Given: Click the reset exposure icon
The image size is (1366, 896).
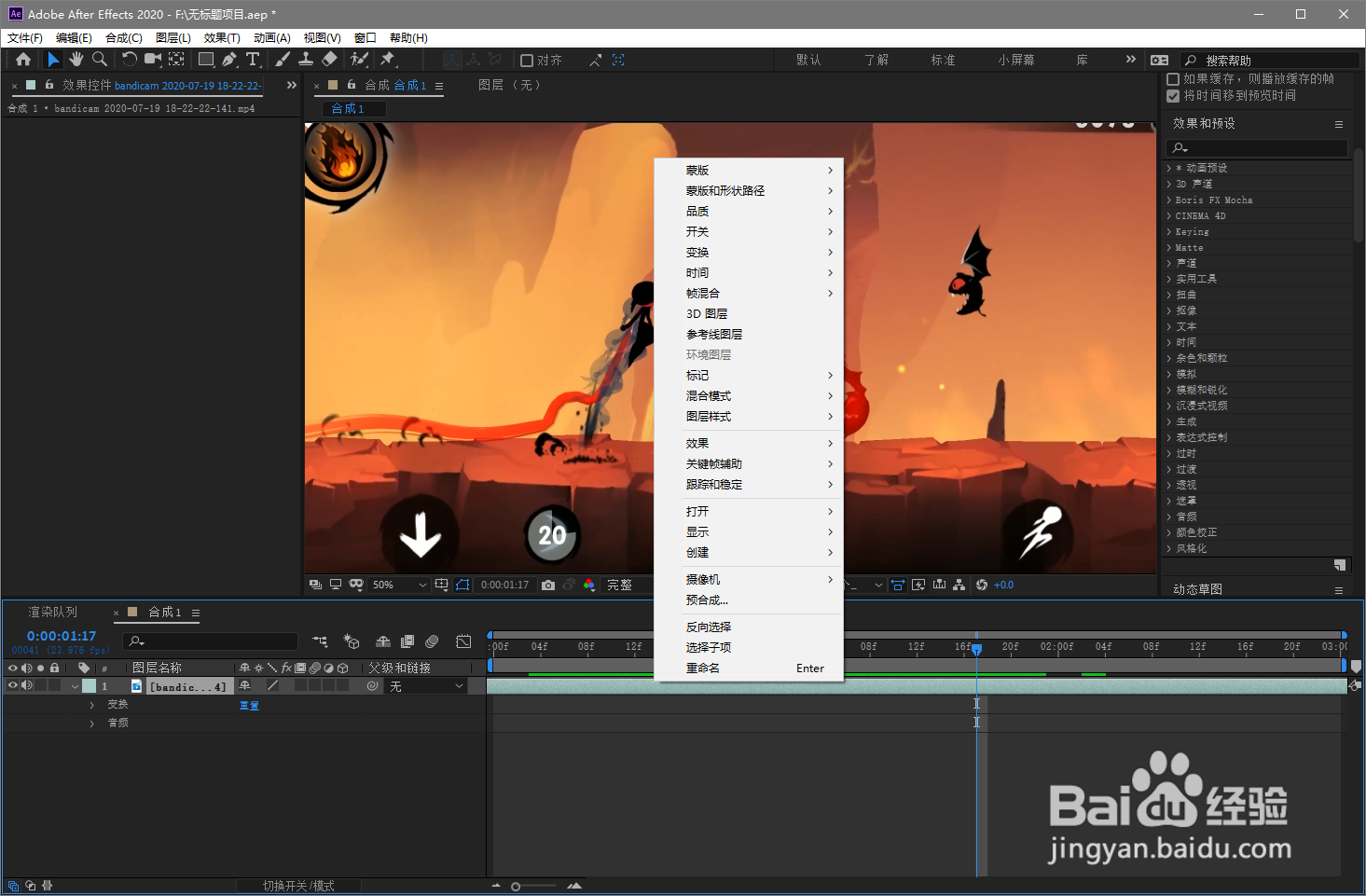Looking at the screenshot, I should 982,585.
